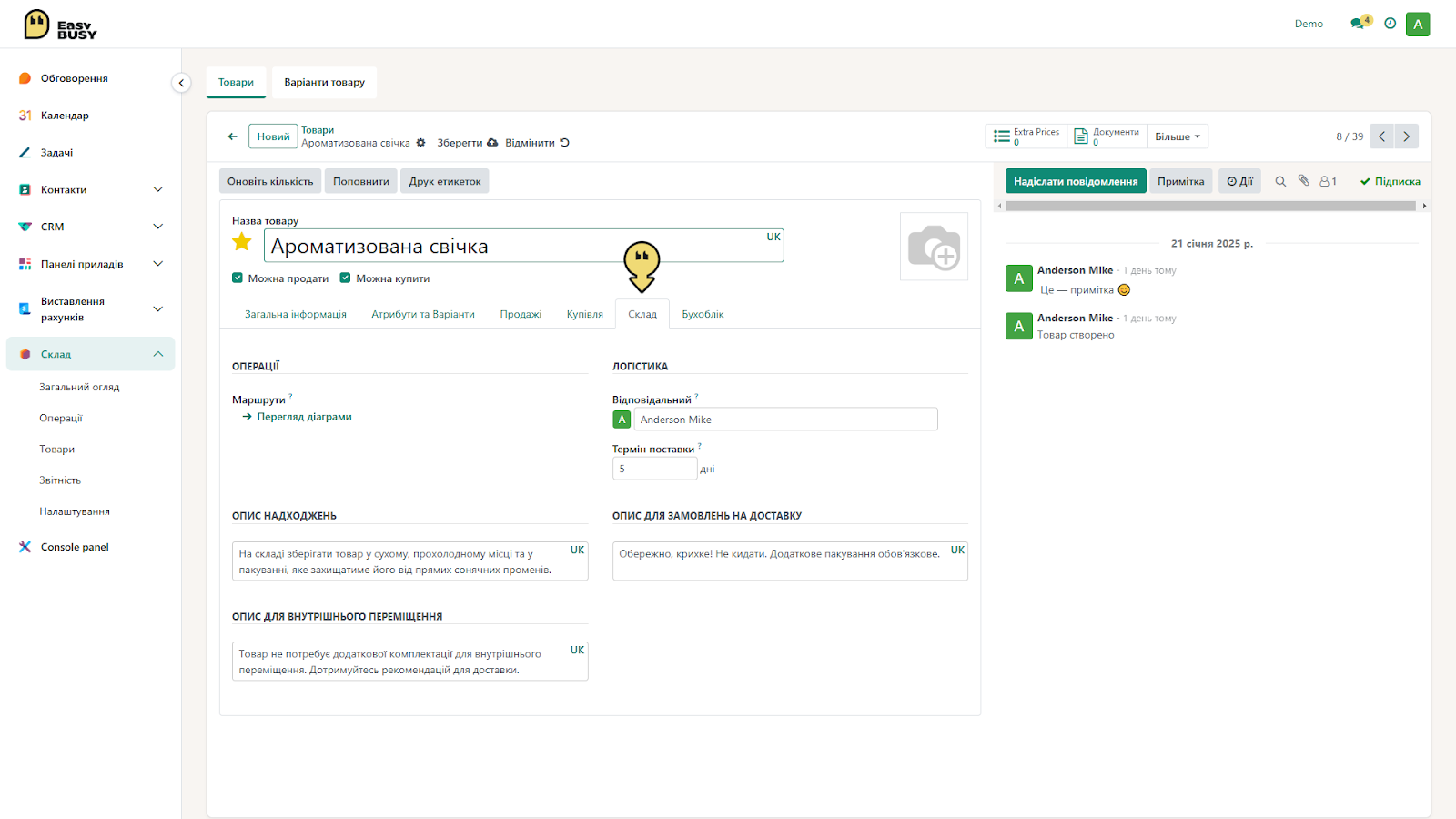Open Console panel in the sidebar
Screen dimensions: 1456x819
pyautogui.click(x=75, y=547)
